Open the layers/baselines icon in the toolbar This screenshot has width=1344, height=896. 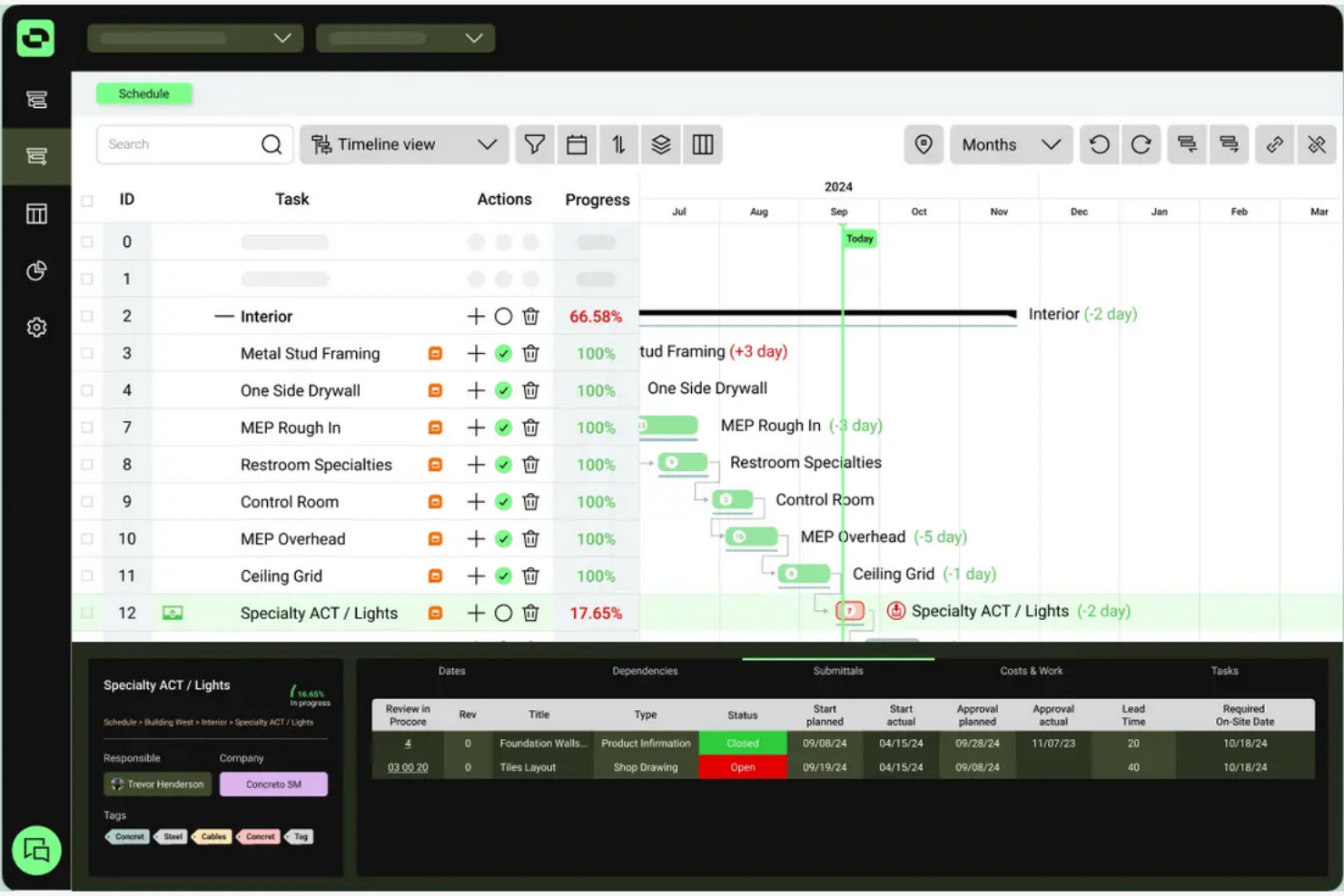tap(661, 144)
